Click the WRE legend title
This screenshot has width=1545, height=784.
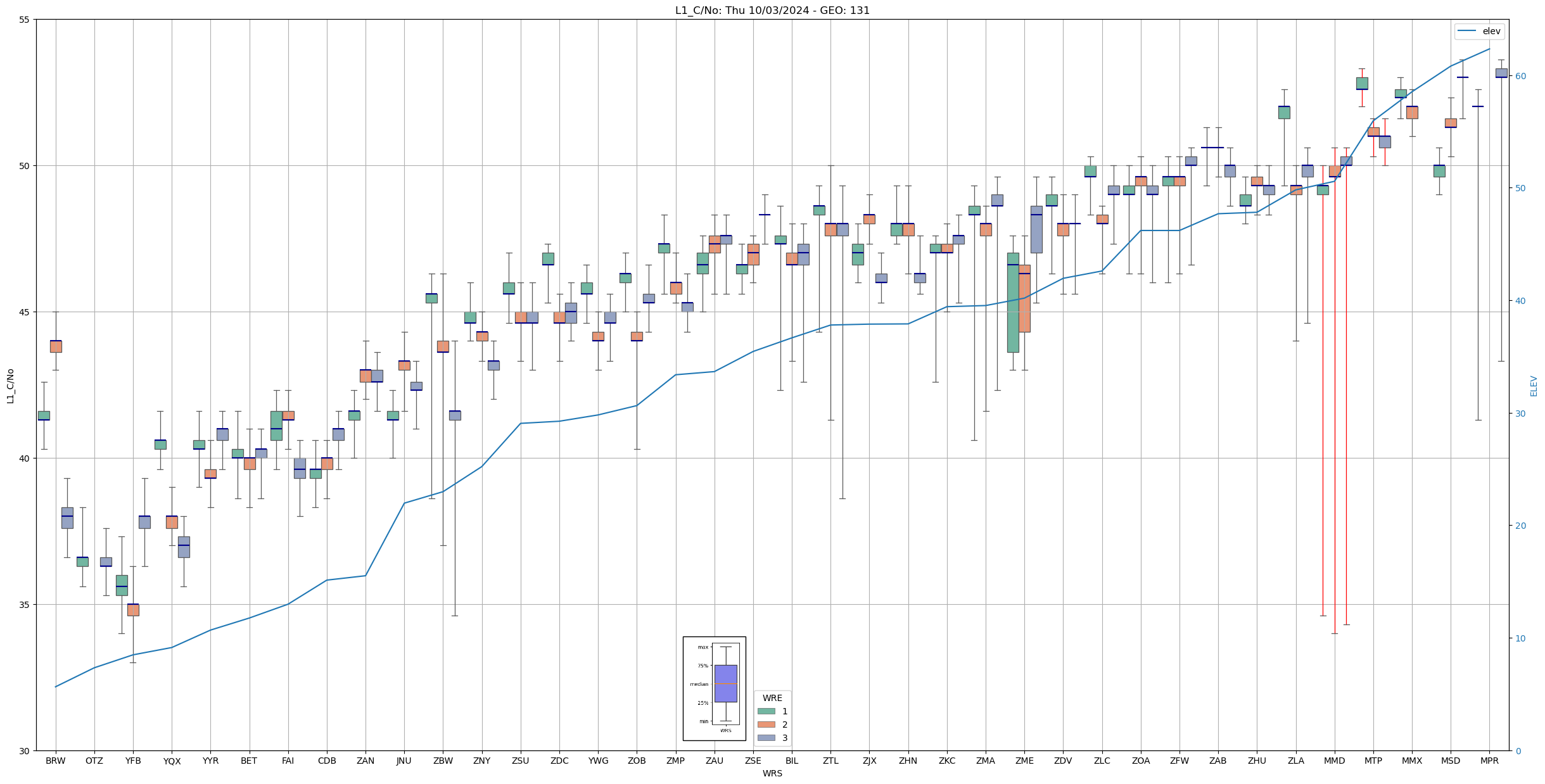[x=772, y=698]
